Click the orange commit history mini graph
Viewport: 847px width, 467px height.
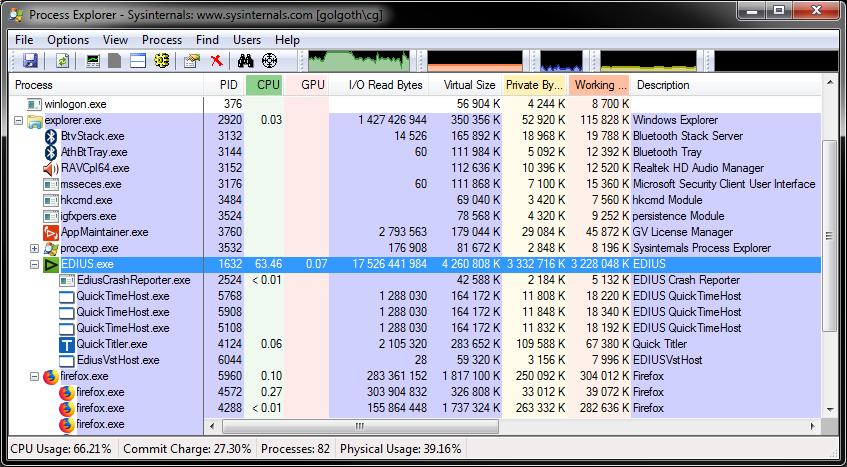coord(475,60)
